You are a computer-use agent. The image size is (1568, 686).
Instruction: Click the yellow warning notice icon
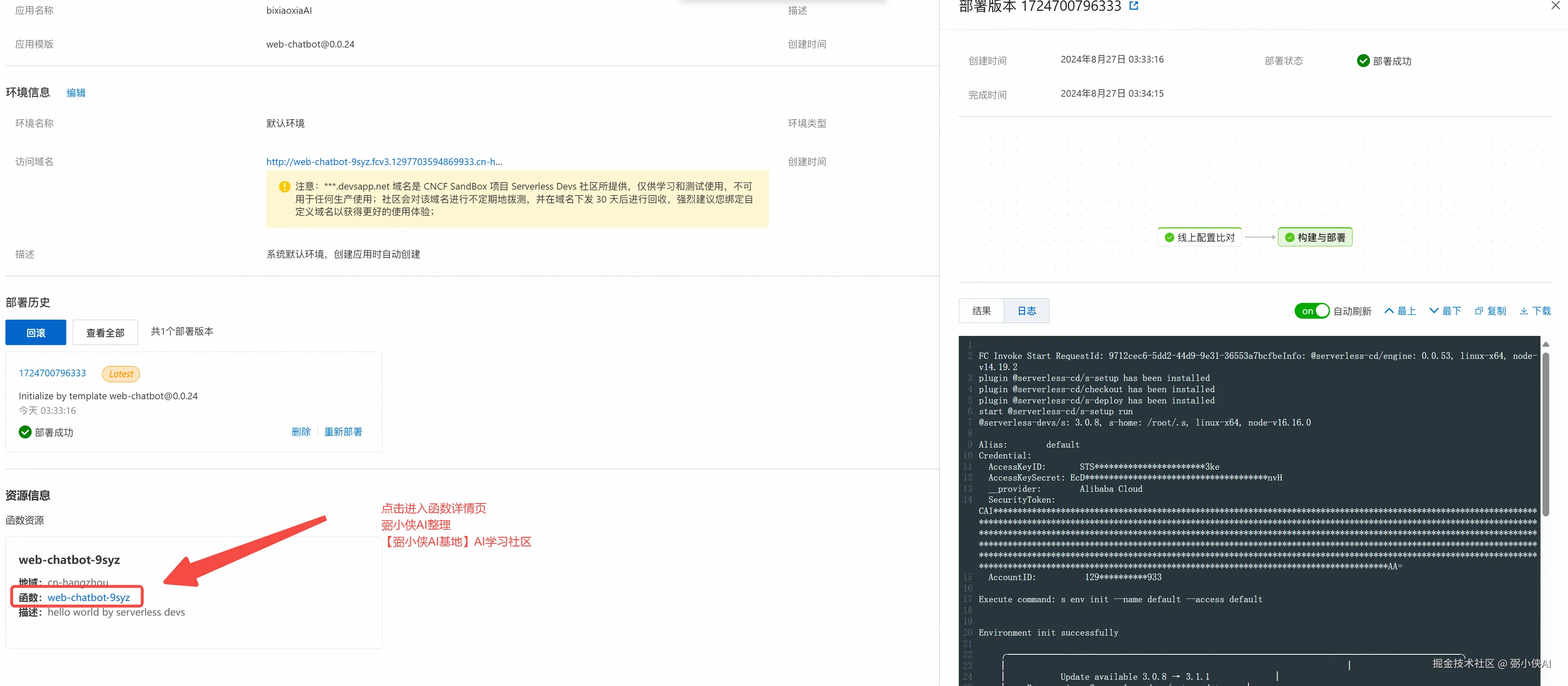pos(284,187)
